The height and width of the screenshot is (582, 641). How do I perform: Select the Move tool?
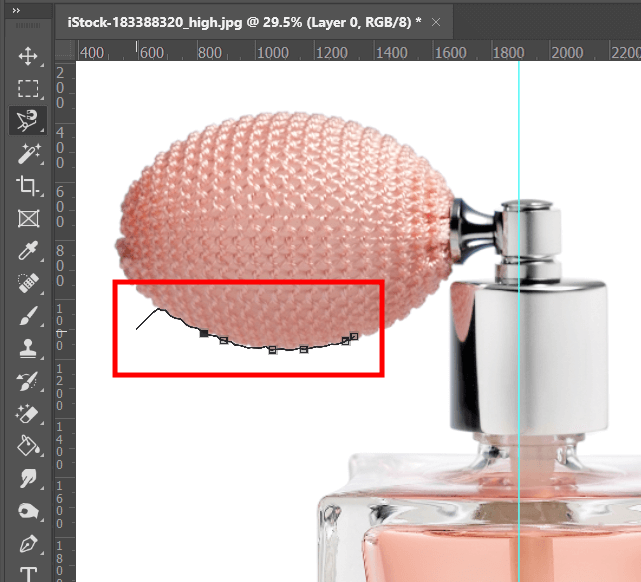28,56
